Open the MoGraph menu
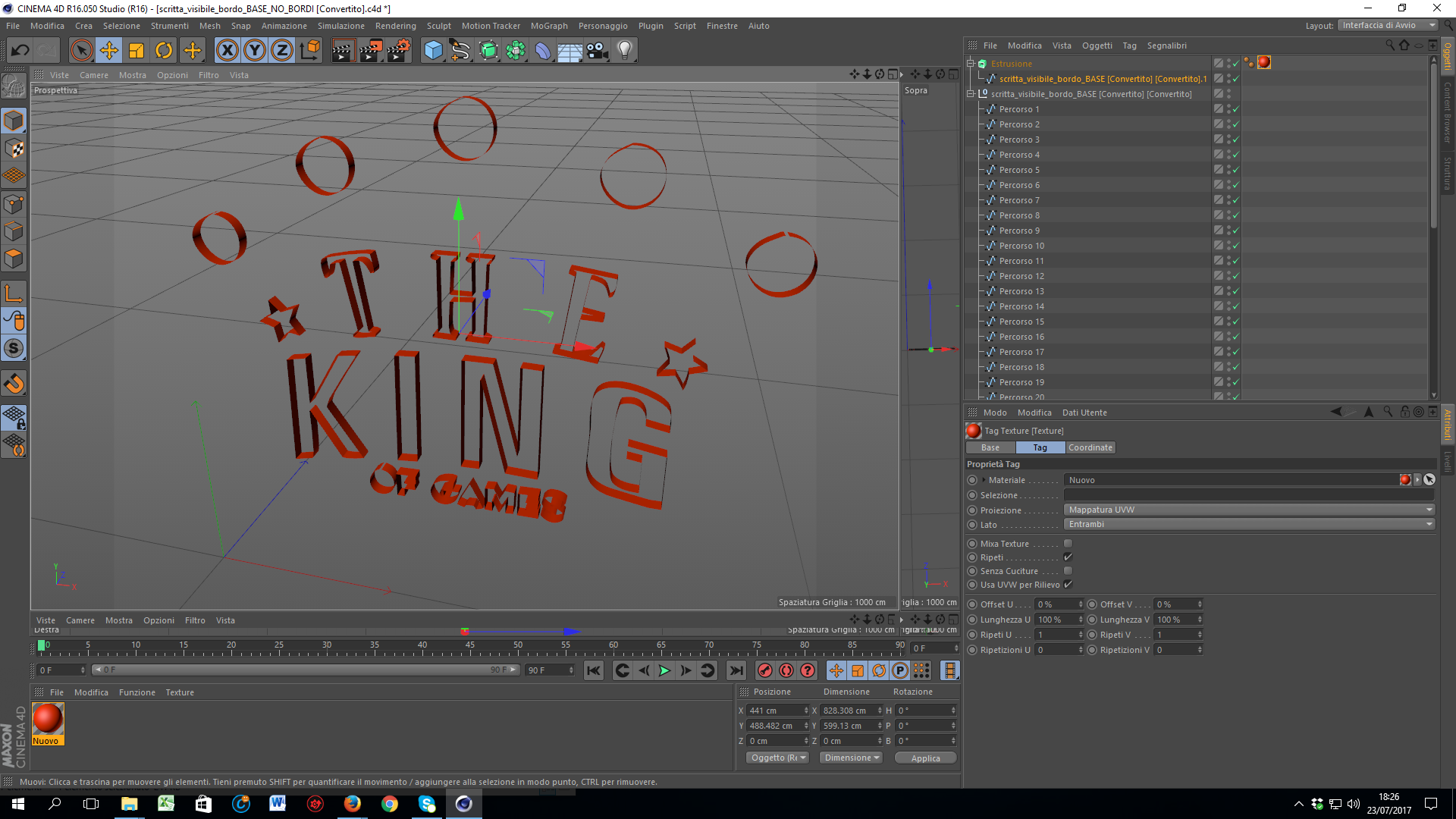1456x819 pixels. click(x=548, y=26)
